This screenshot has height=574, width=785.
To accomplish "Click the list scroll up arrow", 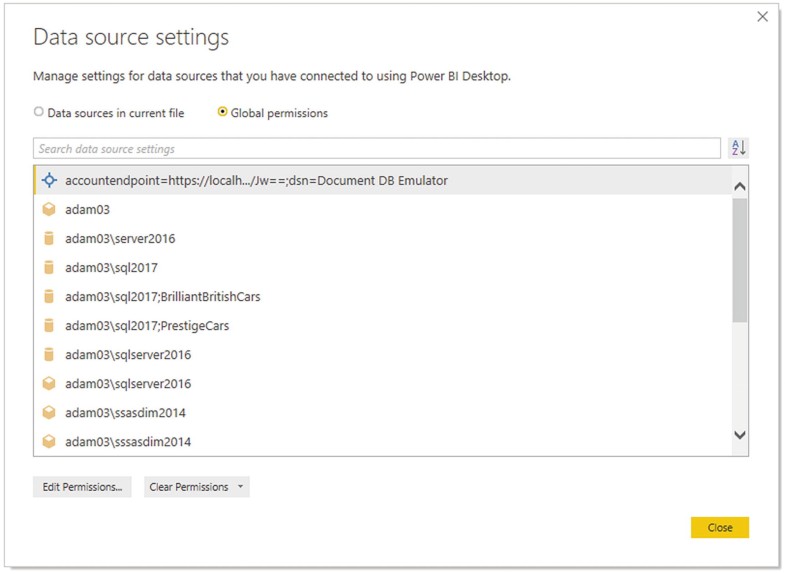I will click(740, 187).
